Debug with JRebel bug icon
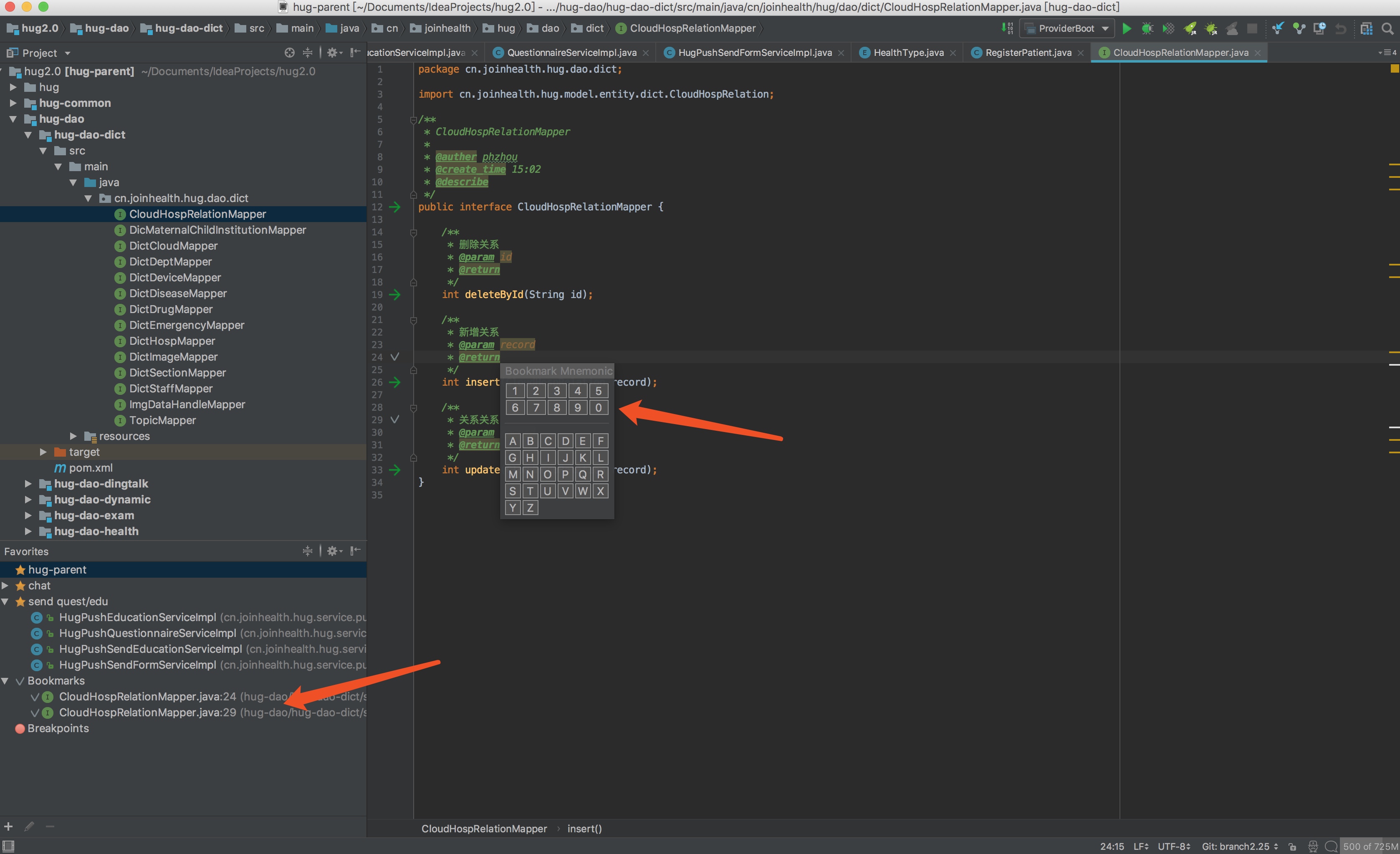 pyautogui.click(x=1211, y=28)
